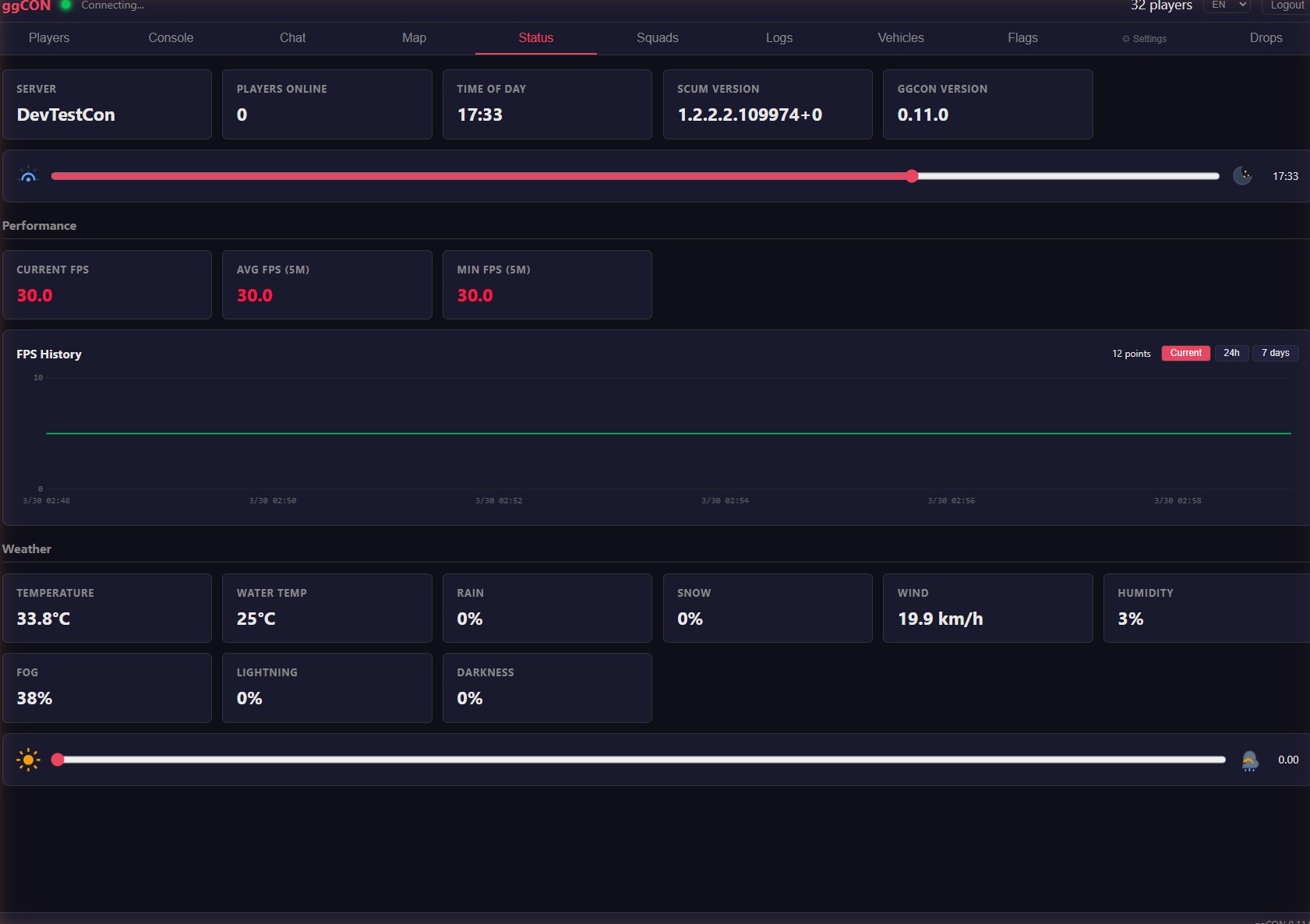Select the Current FPS history range
Image resolution: width=1310 pixels, height=924 pixels.
point(1185,353)
